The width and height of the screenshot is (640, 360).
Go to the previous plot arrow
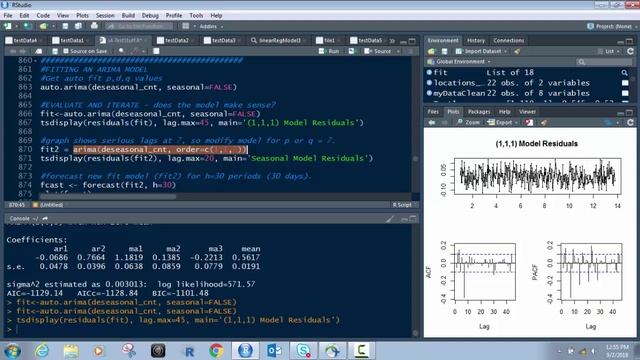[431, 122]
